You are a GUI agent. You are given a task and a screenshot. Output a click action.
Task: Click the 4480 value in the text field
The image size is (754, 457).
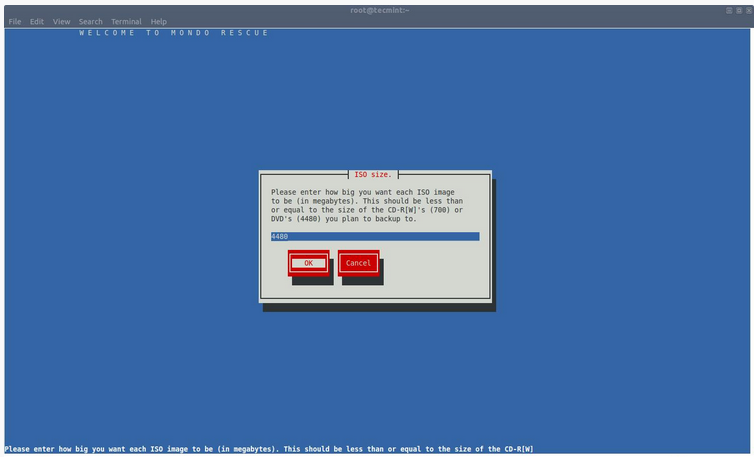point(280,237)
